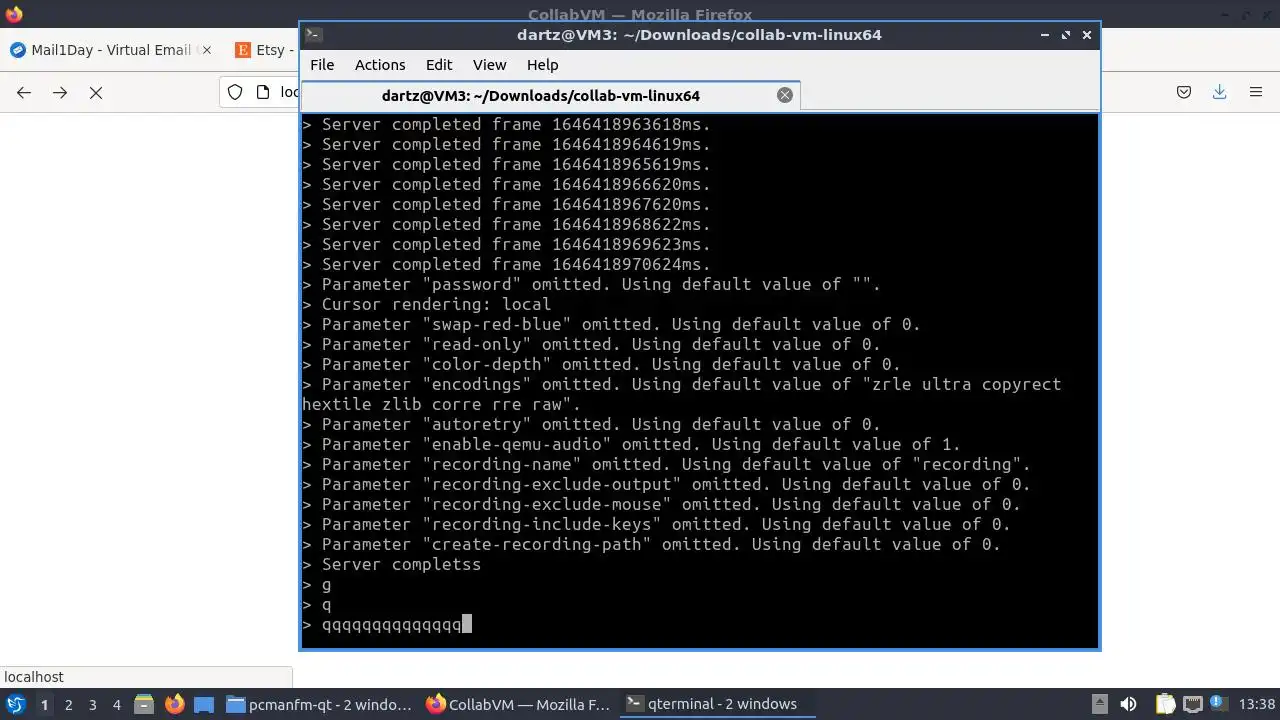Open the clipboard manager tray icon
The width and height of the screenshot is (1280, 720).
(1166, 704)
